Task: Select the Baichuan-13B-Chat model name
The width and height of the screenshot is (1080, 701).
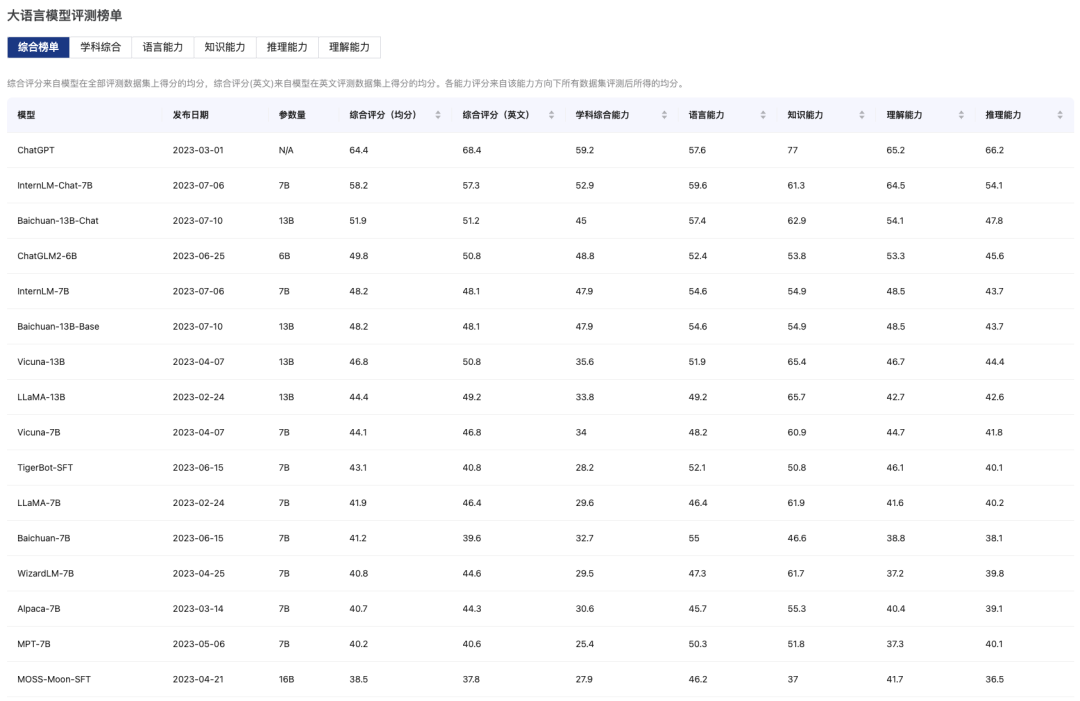Action: [58, 220]
